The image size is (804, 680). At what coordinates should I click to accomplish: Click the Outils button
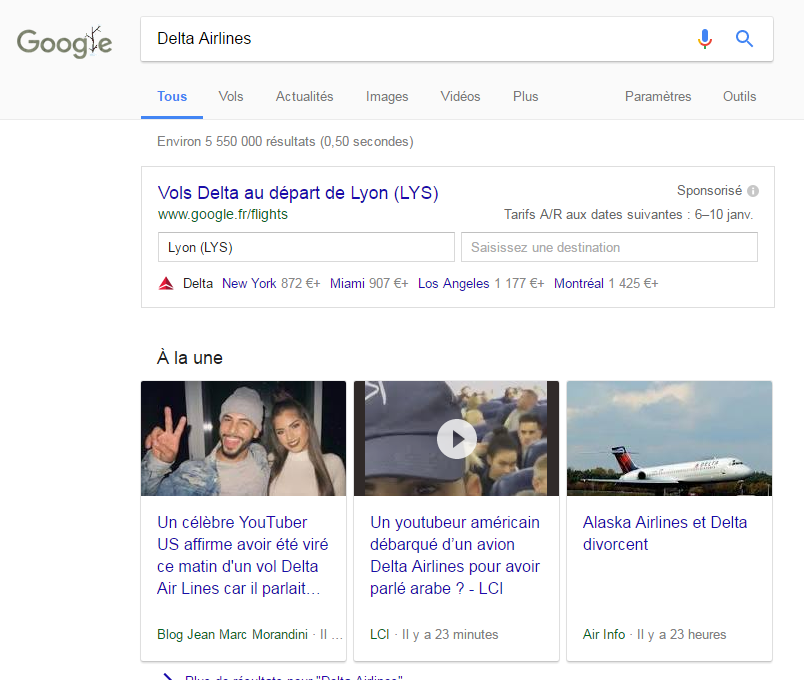[739, 97]
